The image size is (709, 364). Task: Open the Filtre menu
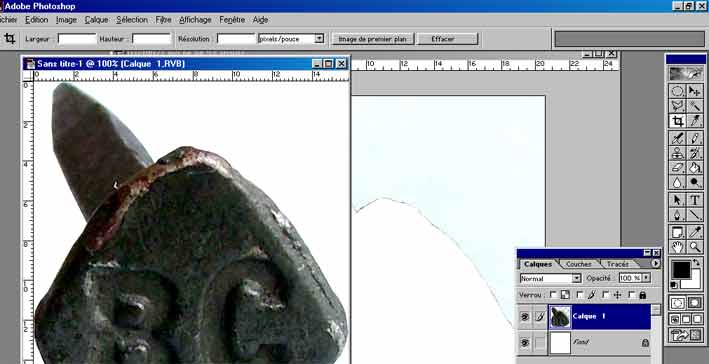pos(163,20)
